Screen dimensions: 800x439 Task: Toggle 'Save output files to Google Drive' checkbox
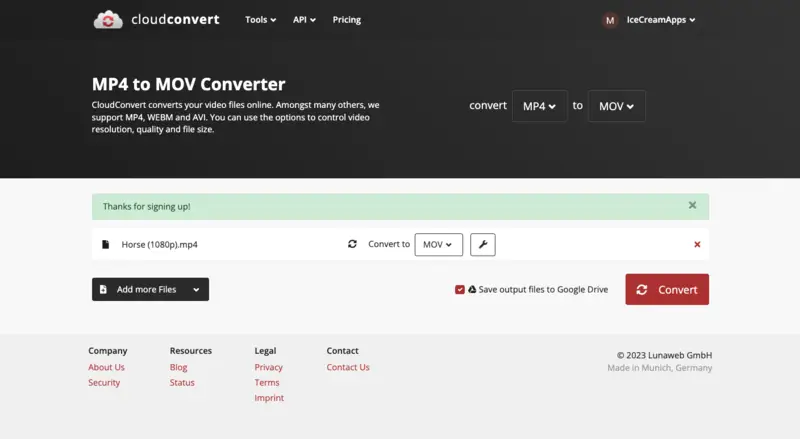460,289
